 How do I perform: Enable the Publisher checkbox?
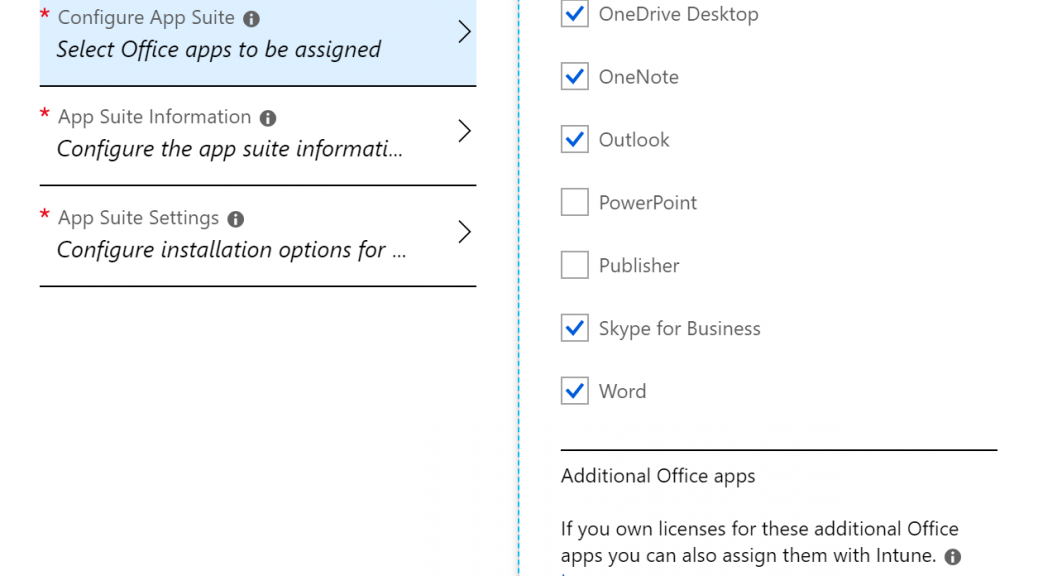coord(575,265)
